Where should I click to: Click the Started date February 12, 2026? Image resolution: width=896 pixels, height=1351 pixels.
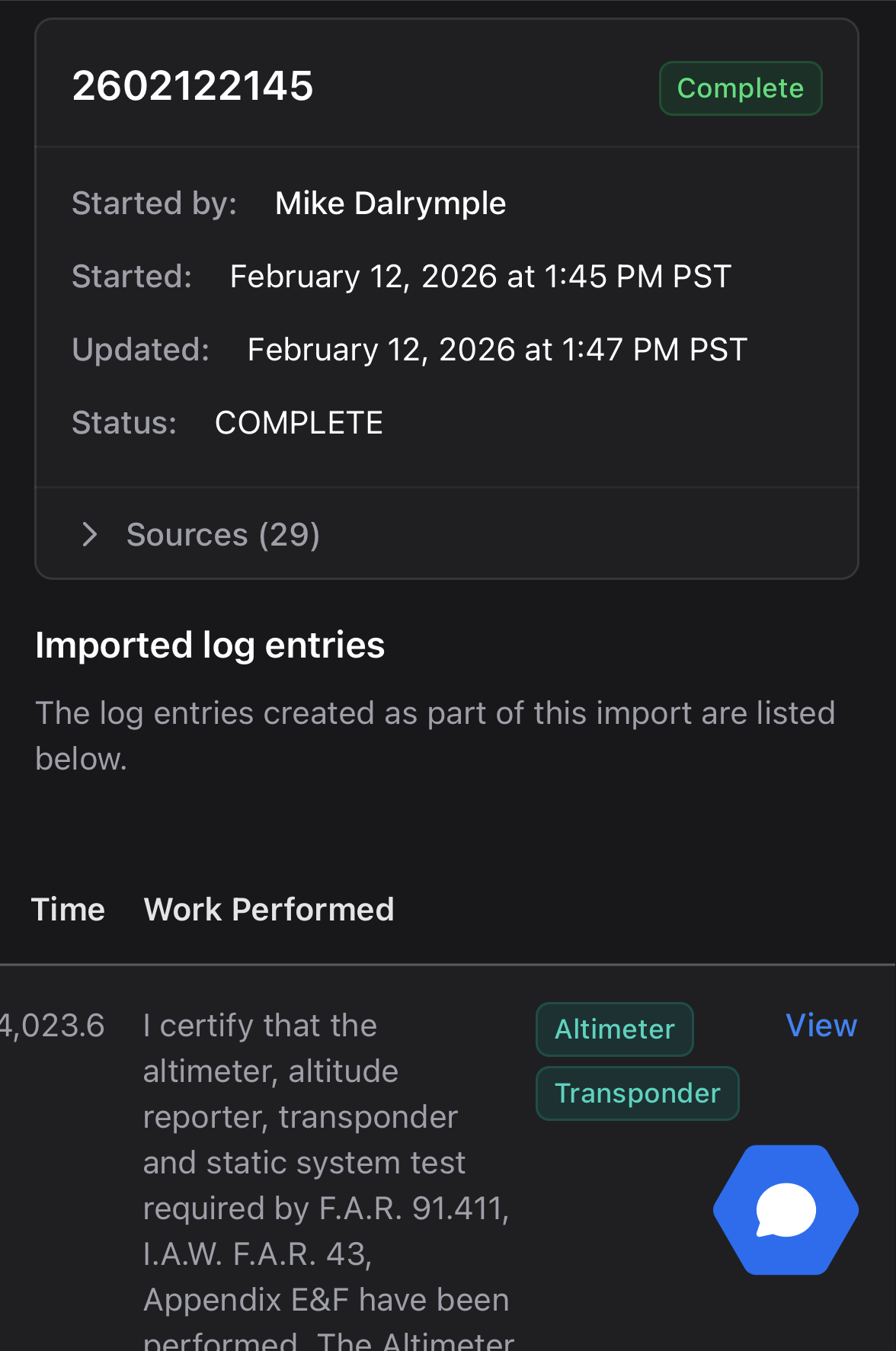tap(479, 276)
